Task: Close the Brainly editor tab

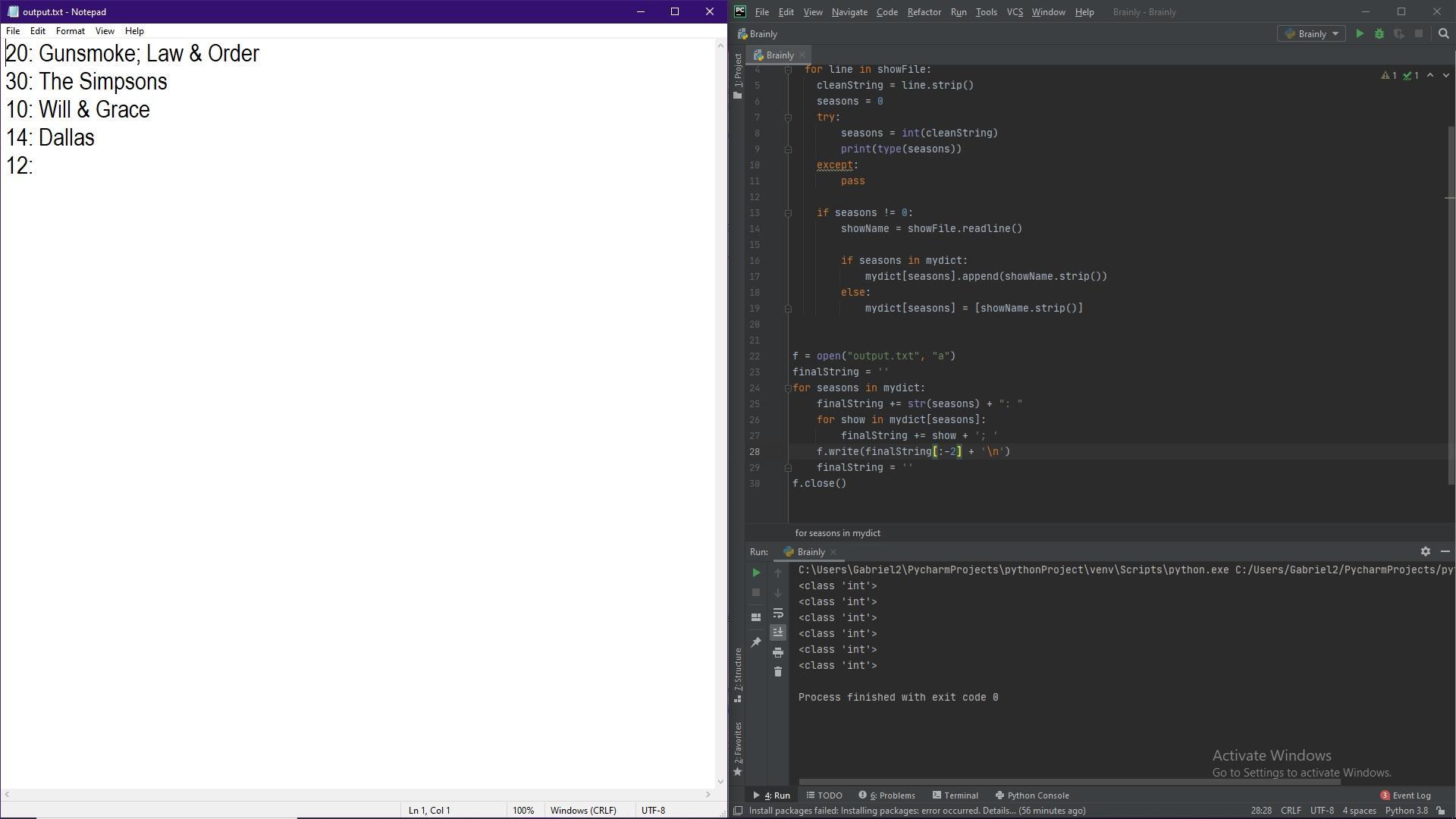Action: click(x=802, y=55)
